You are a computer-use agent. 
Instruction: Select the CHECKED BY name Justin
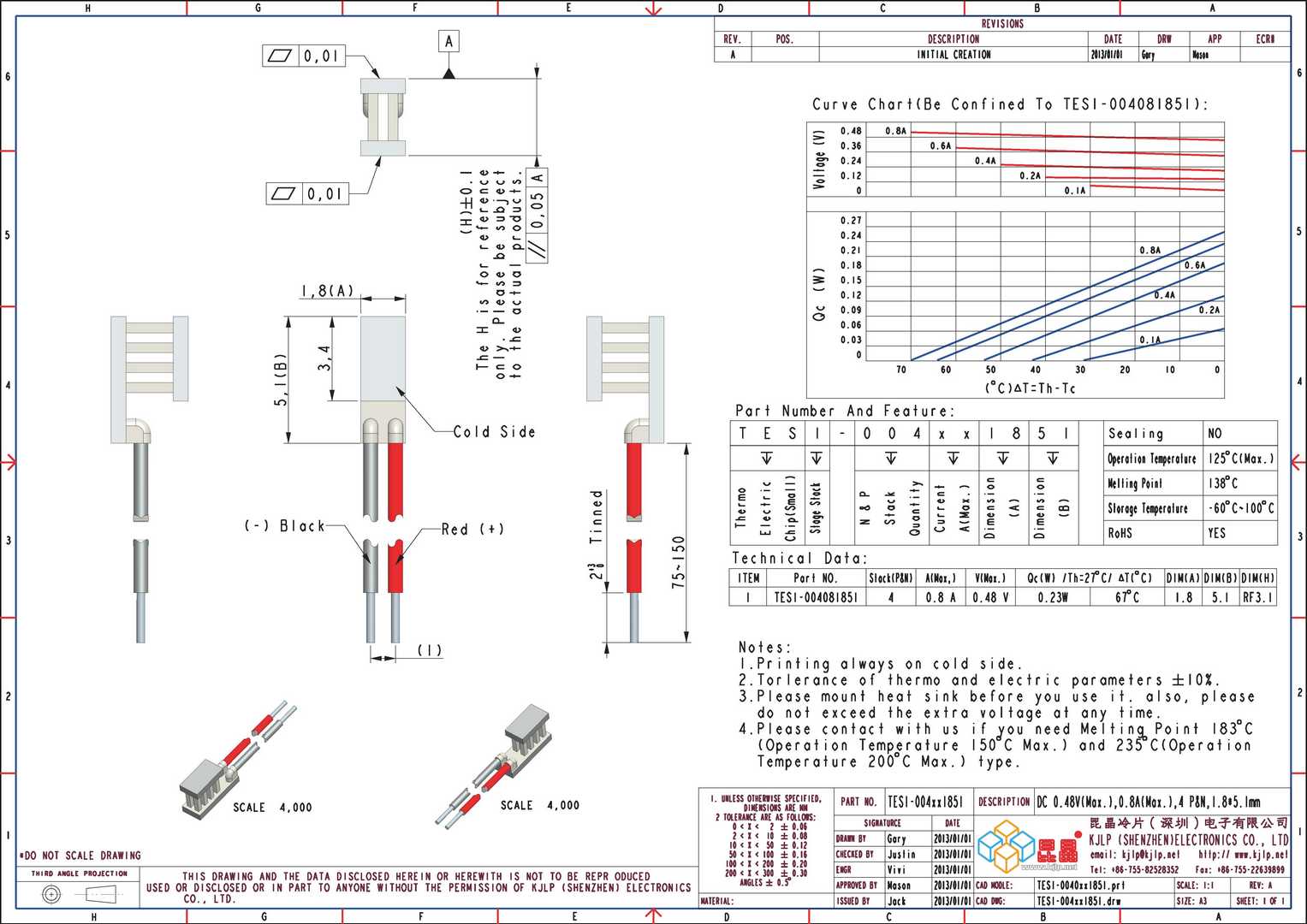[900, 854]
